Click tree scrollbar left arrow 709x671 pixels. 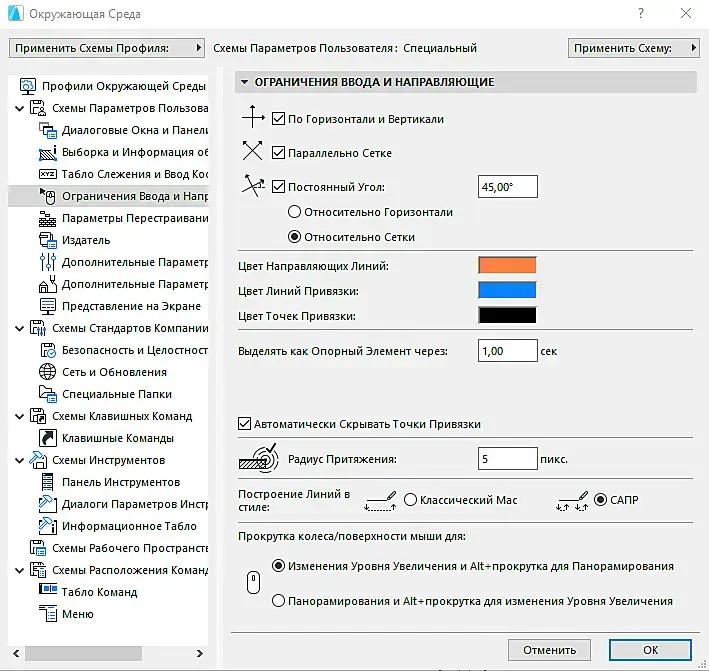(x=16, y=653)
